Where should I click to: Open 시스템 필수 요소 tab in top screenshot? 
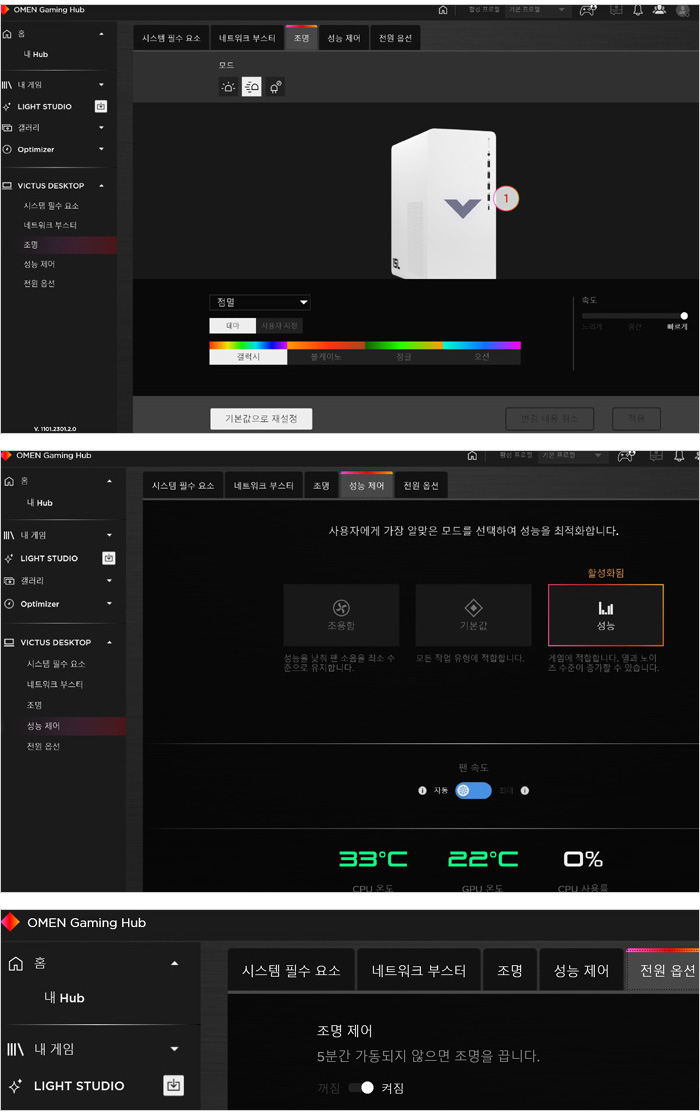click(171, 38)
